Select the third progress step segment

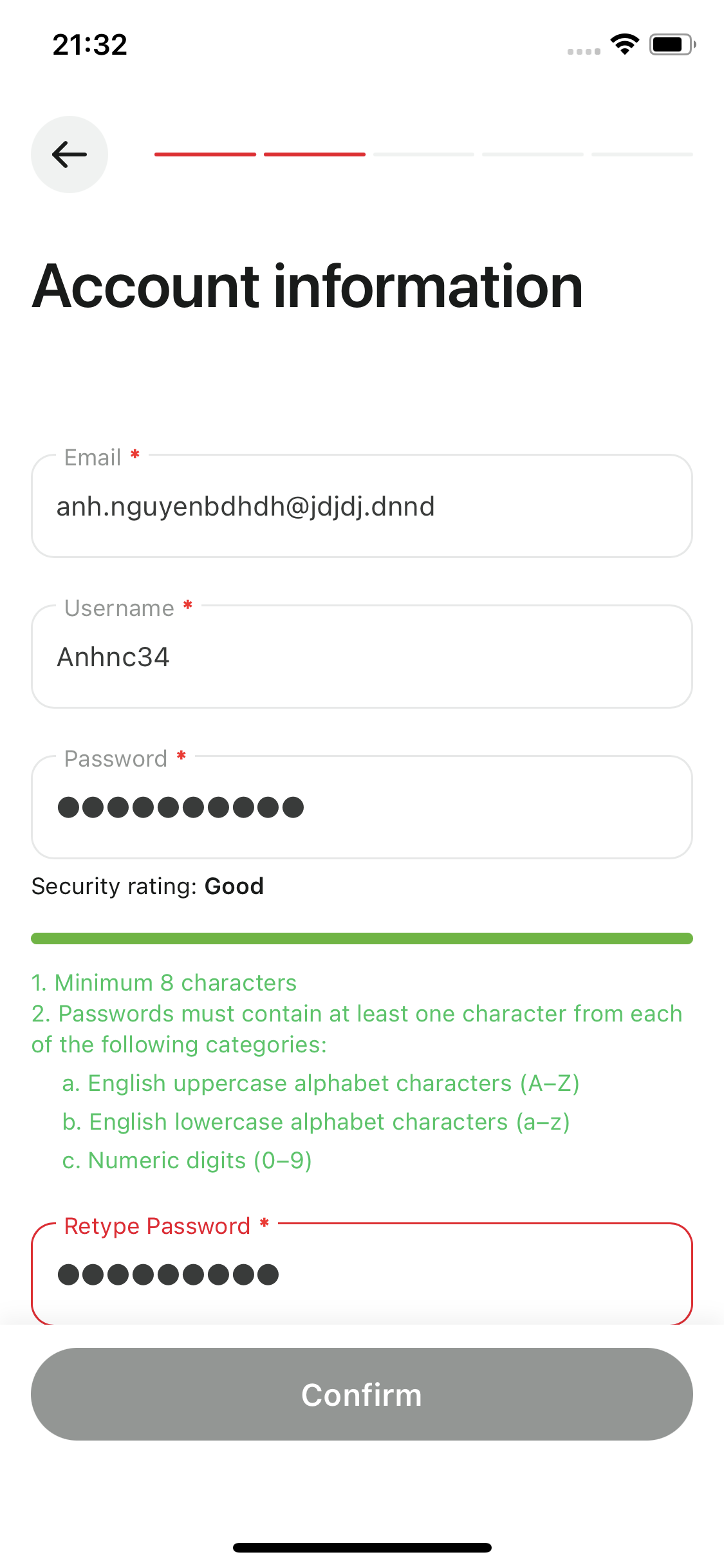[x=424, y=154]
